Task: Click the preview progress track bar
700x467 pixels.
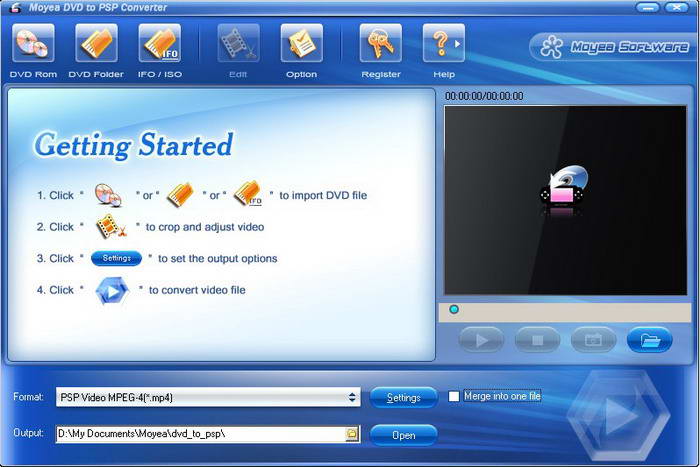Action: coord(565,312)
